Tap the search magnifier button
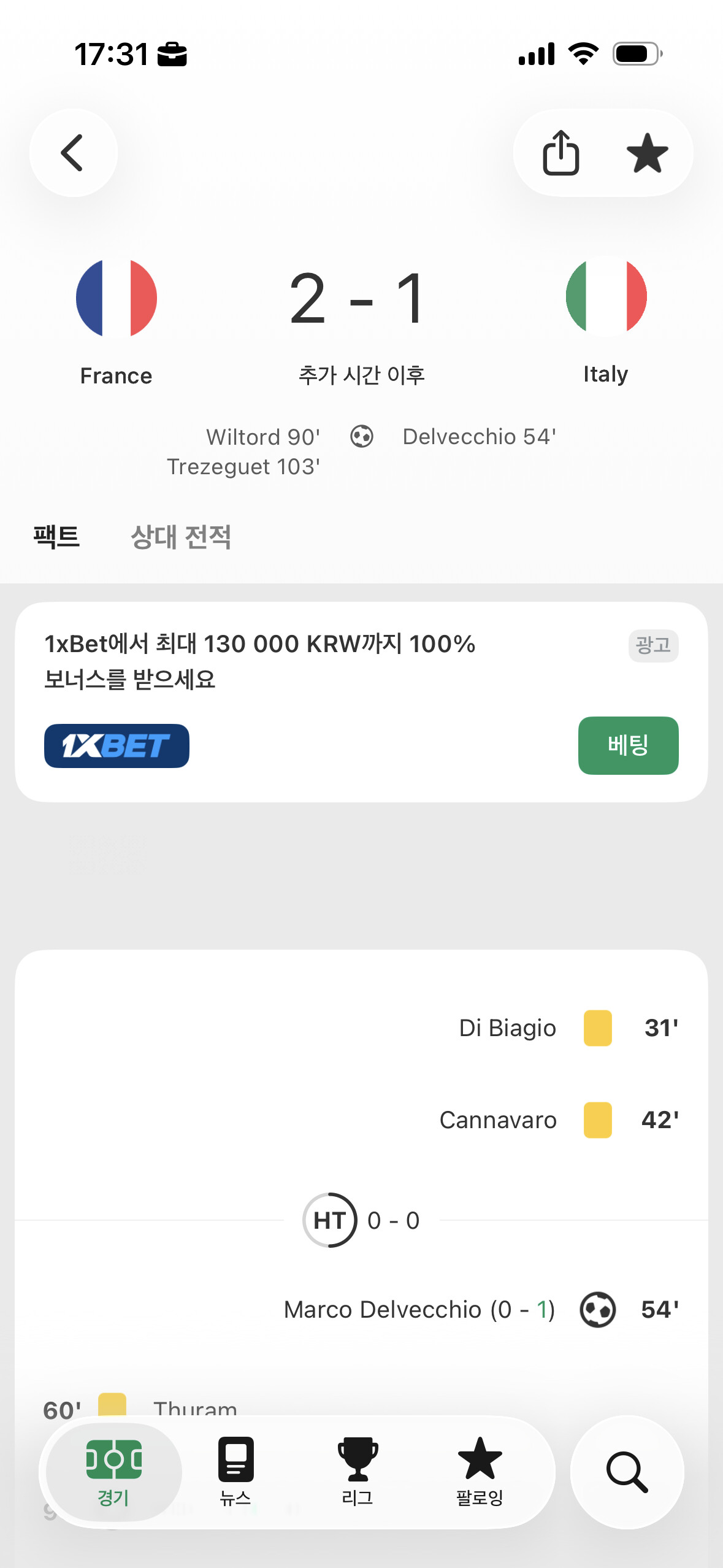Screen dimensions: 723x1568 click(627, 1472)
